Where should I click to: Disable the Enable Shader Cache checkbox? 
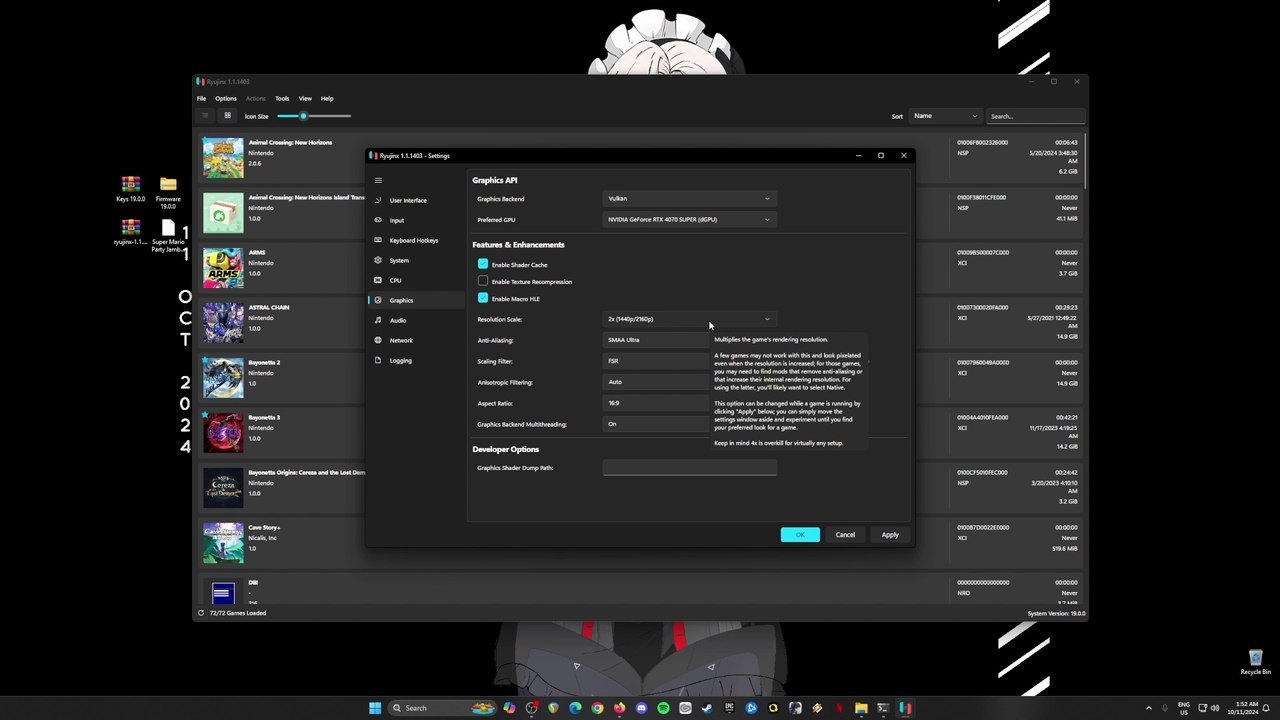point(483,264)
